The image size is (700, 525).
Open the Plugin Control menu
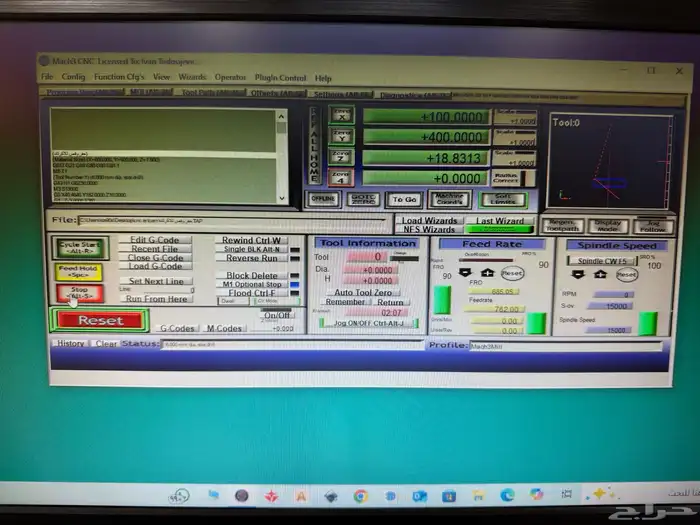pos(279,77)
